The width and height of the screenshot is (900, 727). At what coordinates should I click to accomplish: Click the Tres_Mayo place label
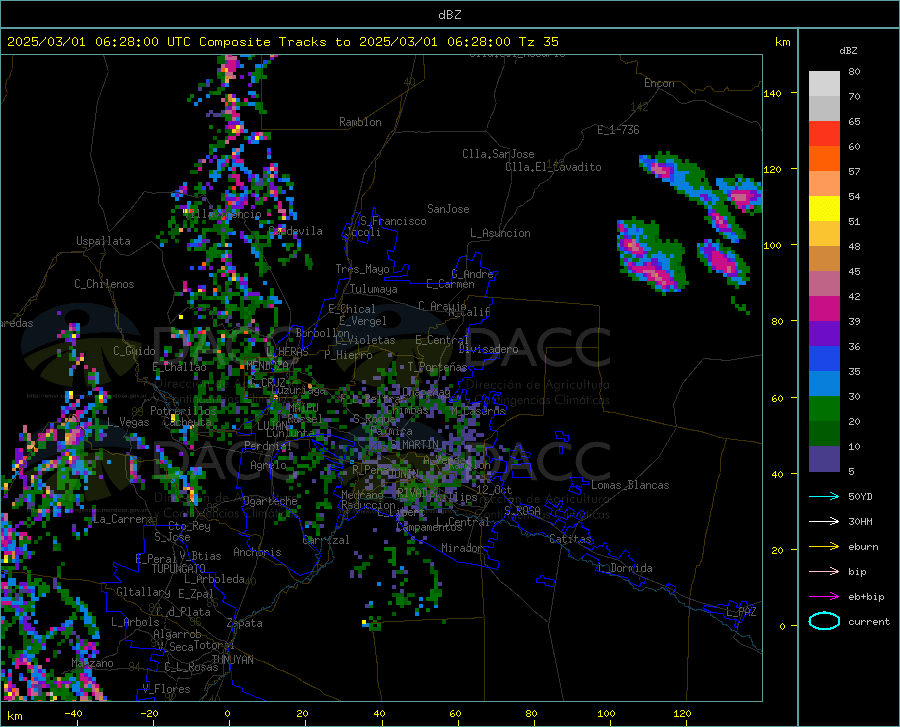[x=362, y=269]
